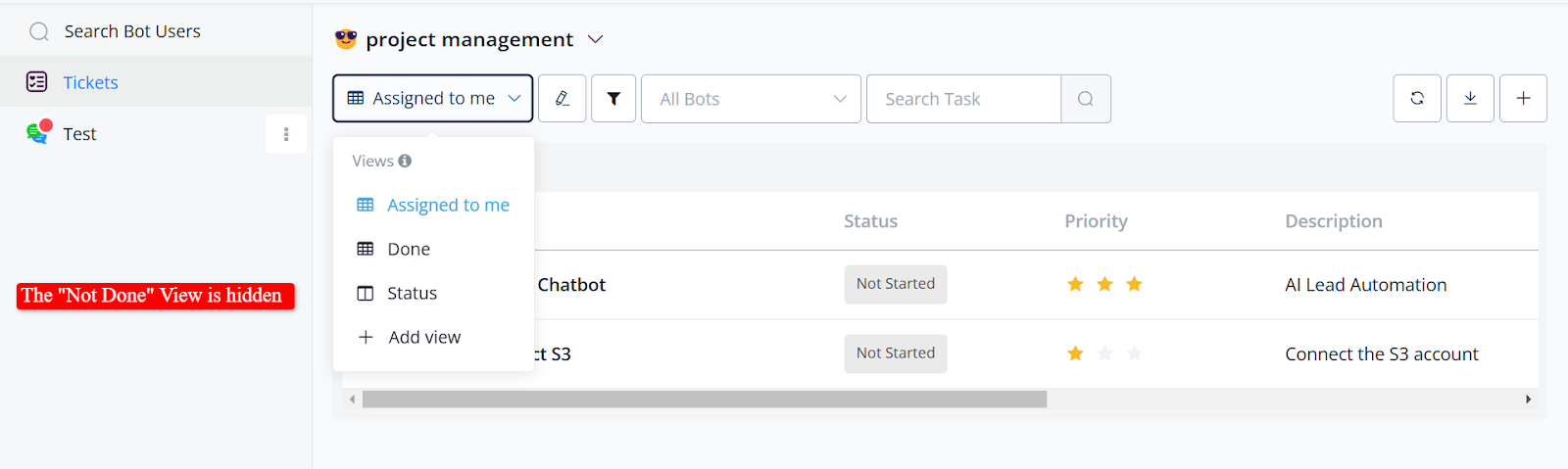Click the edit pencil icon in toolbar

[563, 98]
